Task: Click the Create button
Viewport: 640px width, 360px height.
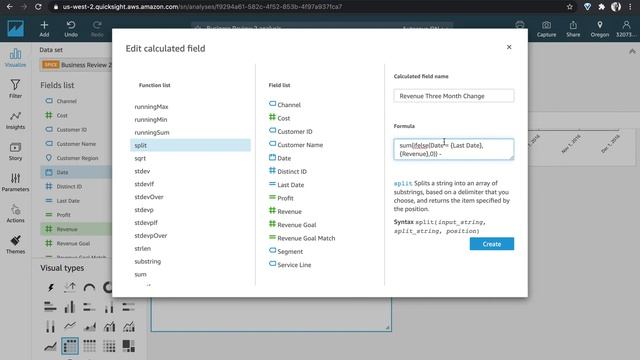Action: [x=492, y=244]
